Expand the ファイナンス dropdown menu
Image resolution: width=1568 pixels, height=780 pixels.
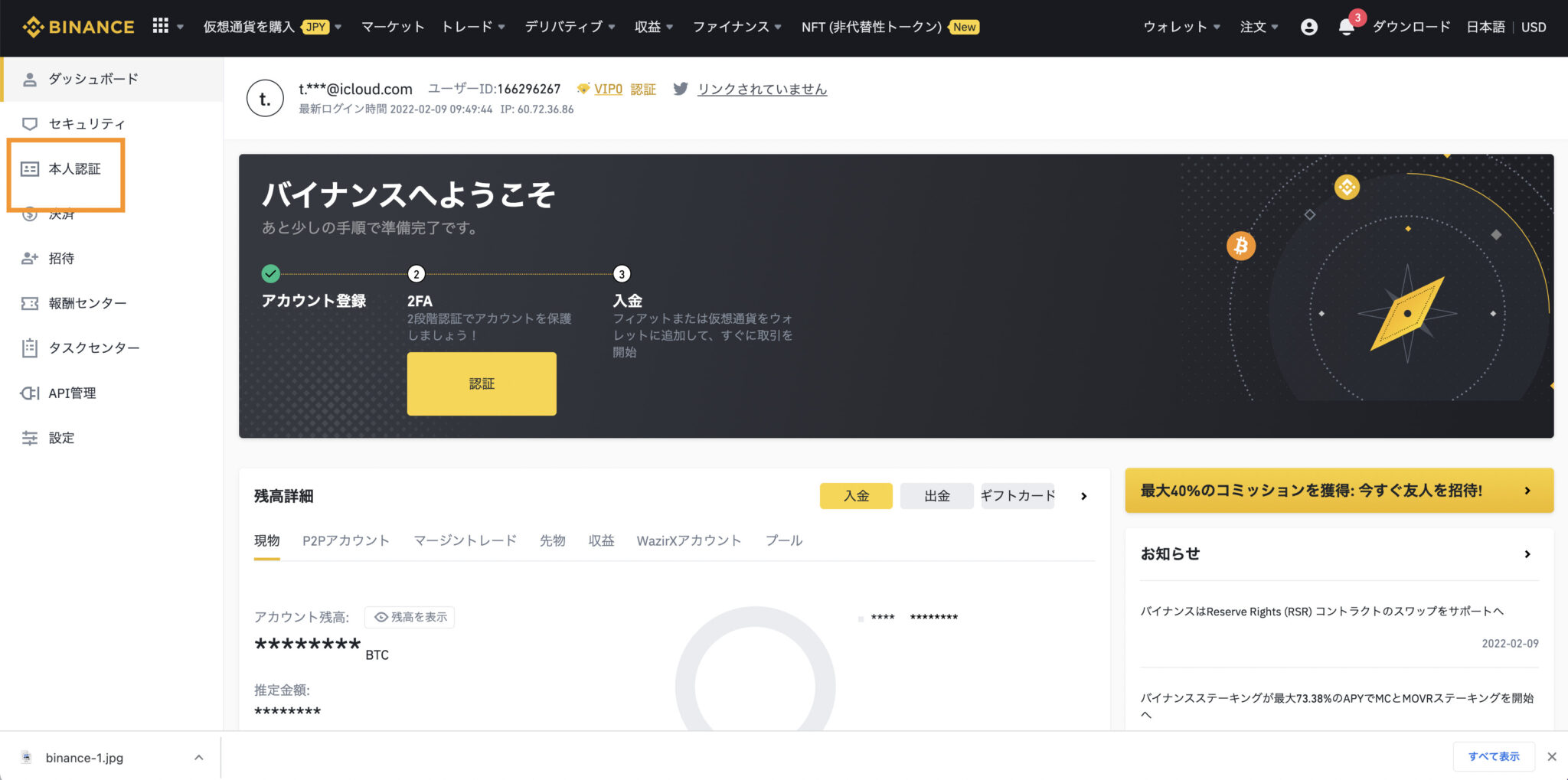tap(737, 27)
